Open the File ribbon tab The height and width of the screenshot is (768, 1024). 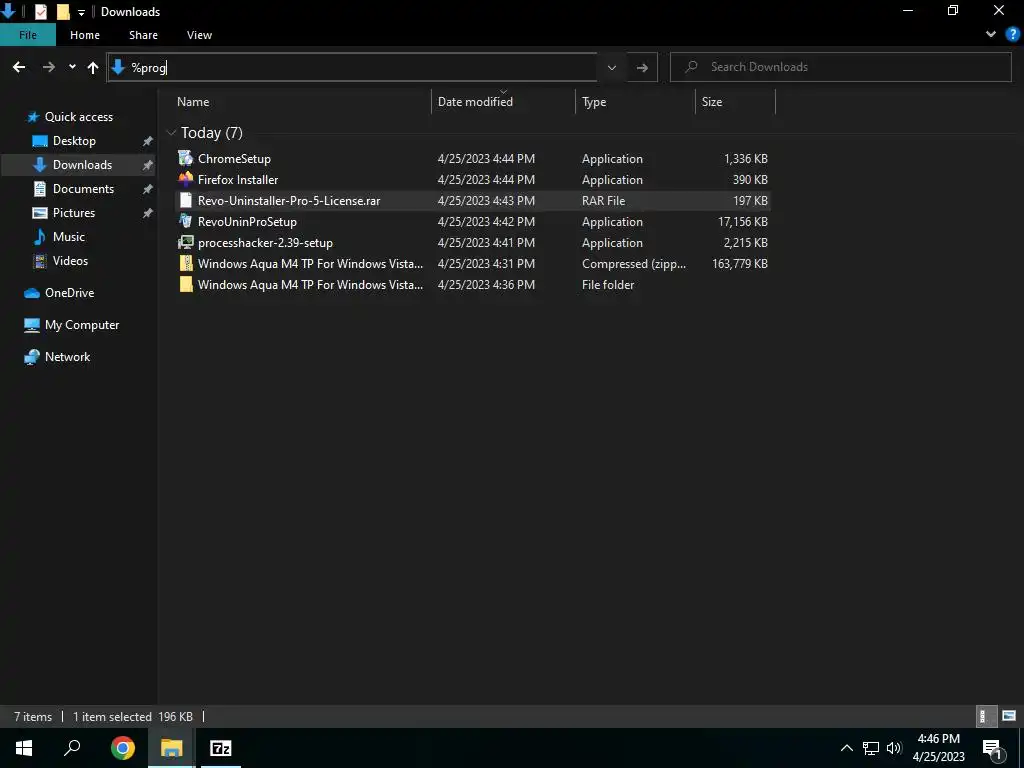click(28, 35)
